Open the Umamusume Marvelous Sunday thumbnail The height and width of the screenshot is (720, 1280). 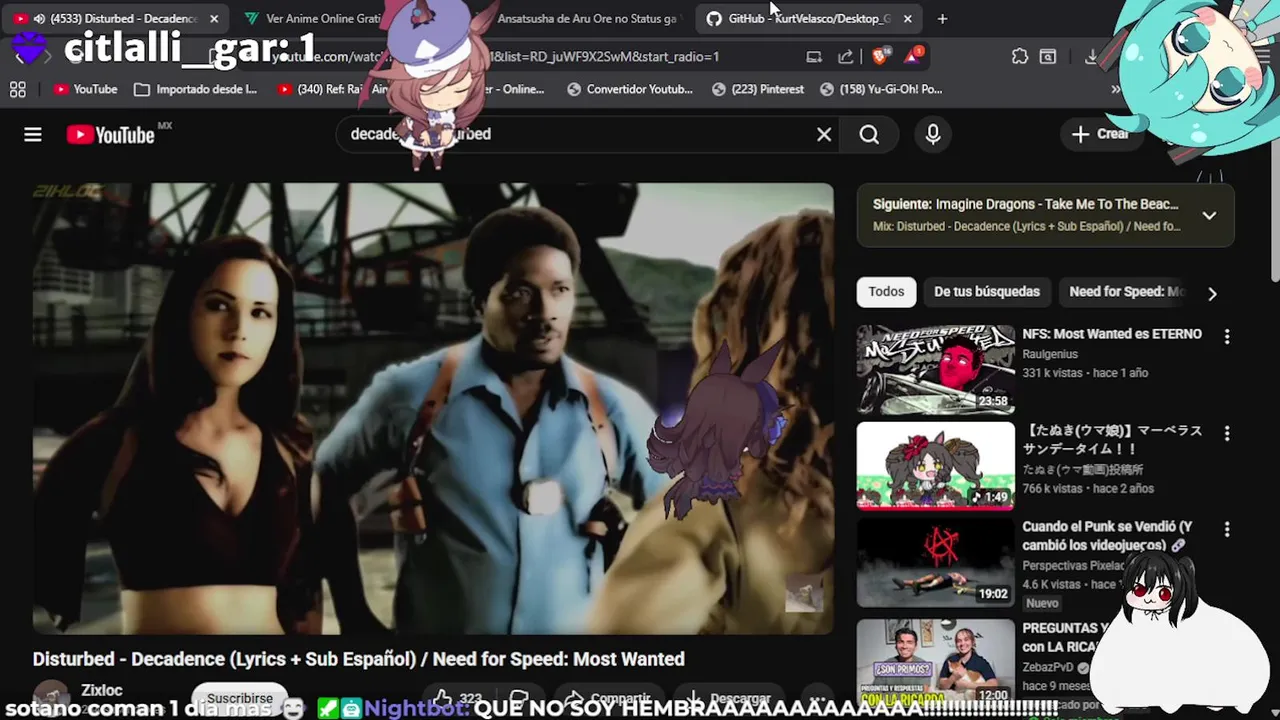(x=935, y=466)
